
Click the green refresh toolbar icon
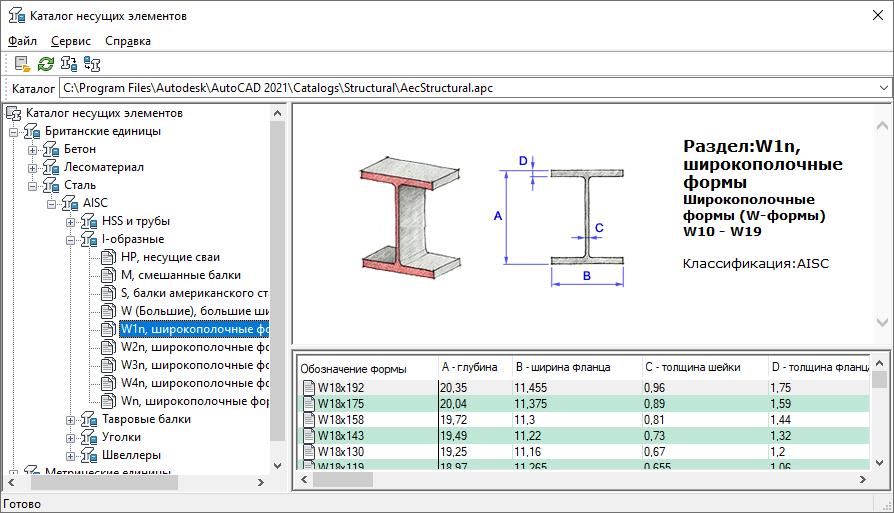pos(46,64)
